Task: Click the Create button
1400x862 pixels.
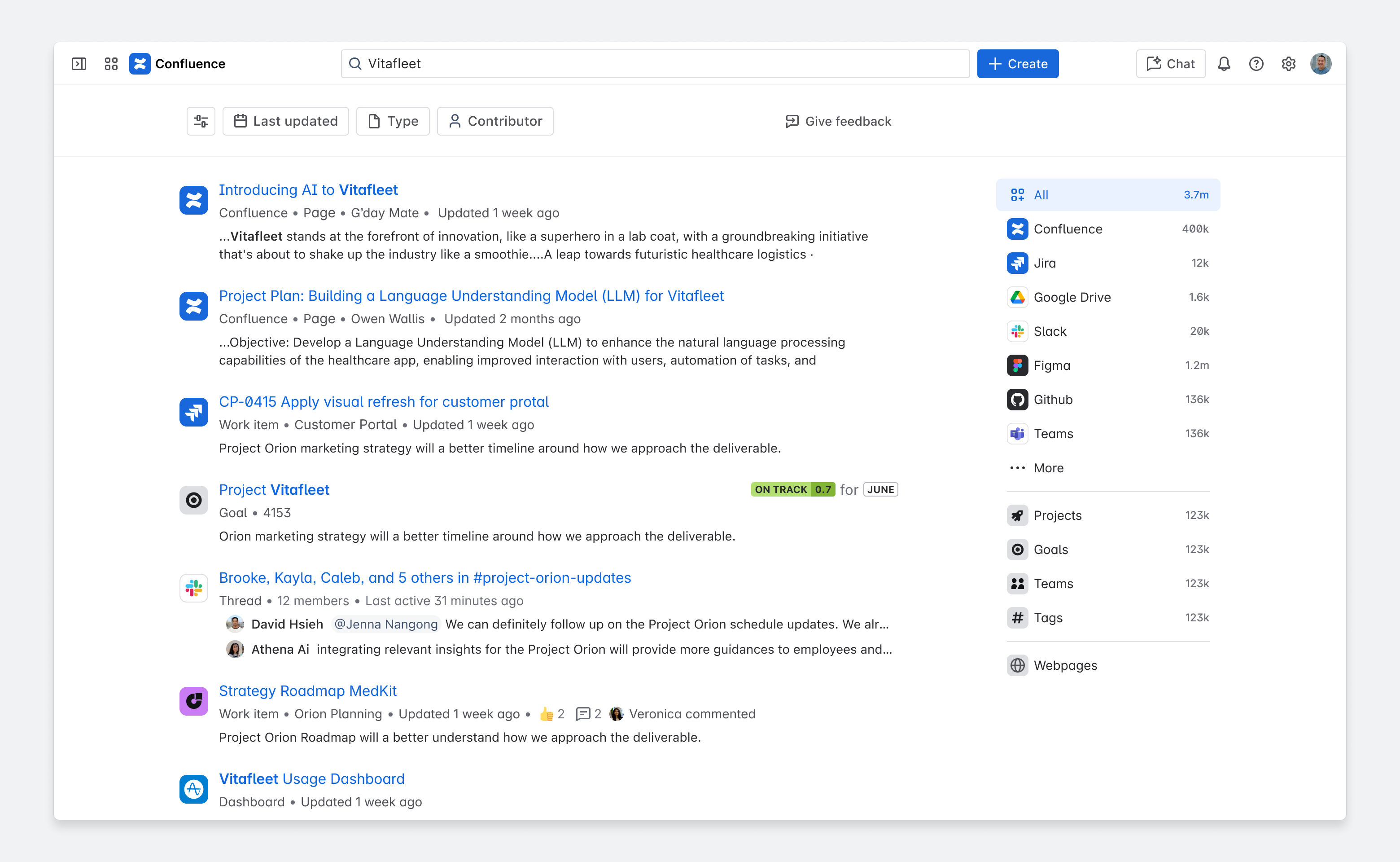Action: (x=1018, y=63)
